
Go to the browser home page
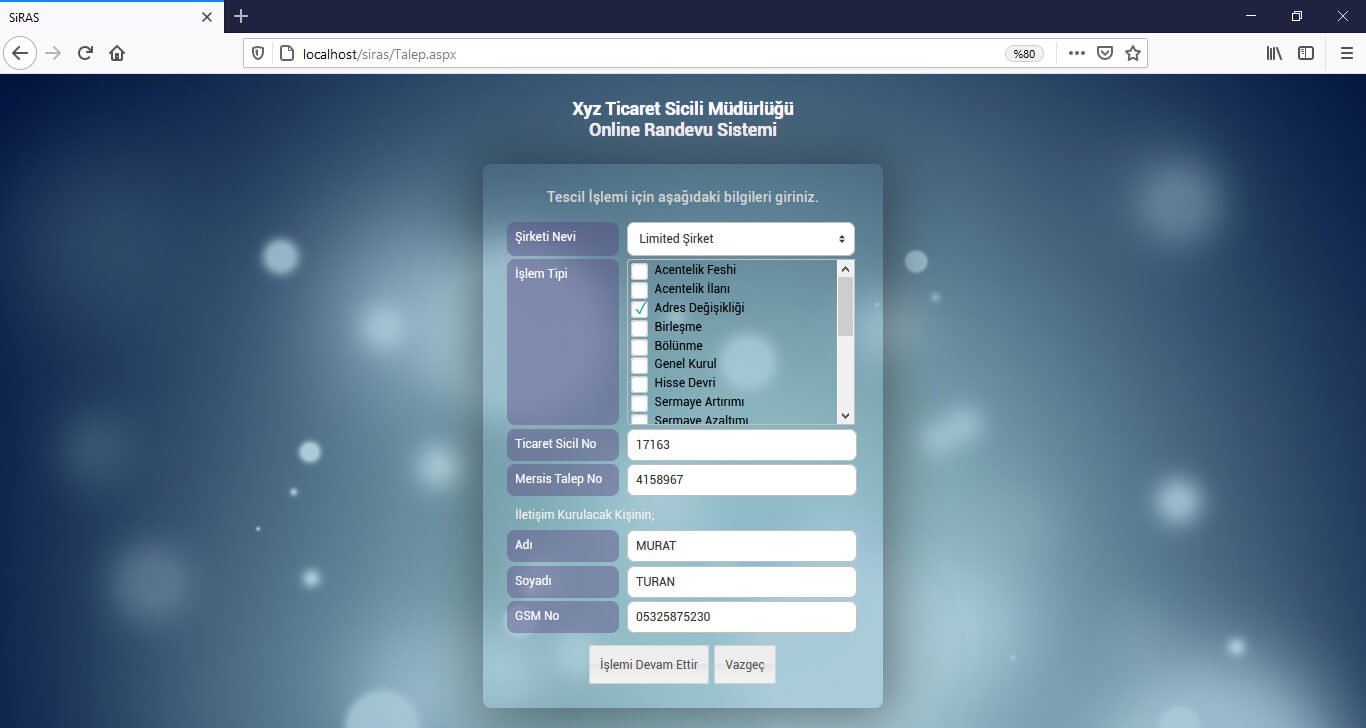(117, 53)
